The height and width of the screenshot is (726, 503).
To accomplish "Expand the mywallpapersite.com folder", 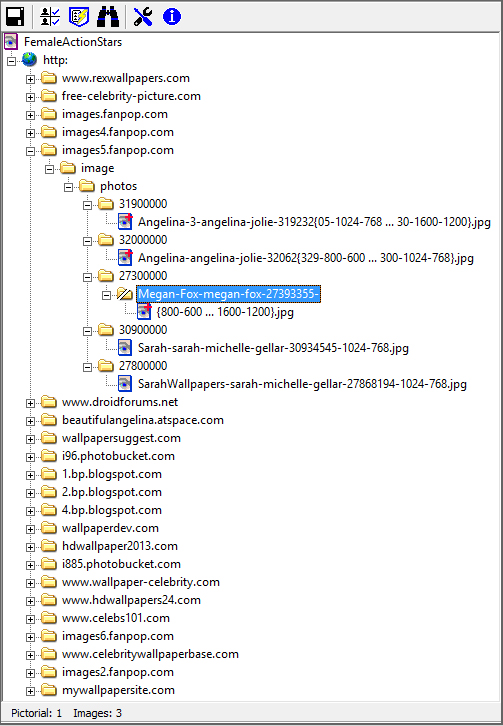I will [30, 691].
